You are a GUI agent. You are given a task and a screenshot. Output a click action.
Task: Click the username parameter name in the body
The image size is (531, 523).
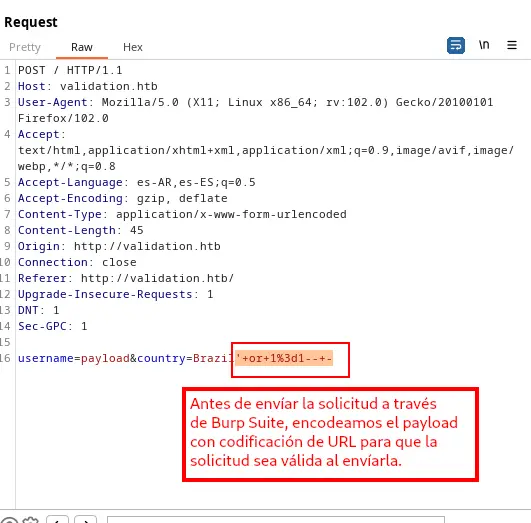(x=45, y=358)
